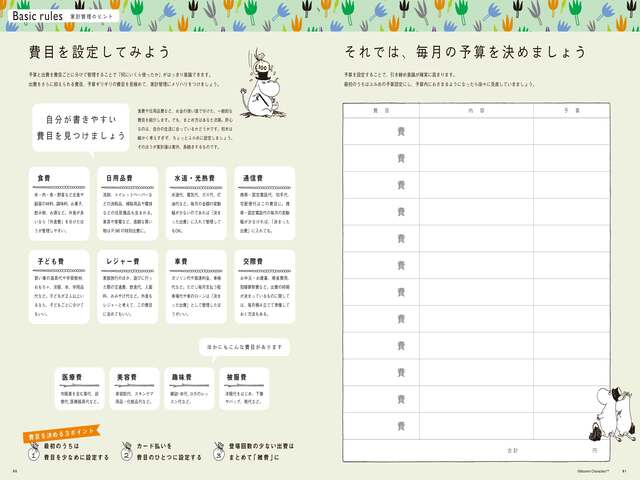
Task: Click the "通信費" card title
Action: pyautogui.click(x=253, y=178)
